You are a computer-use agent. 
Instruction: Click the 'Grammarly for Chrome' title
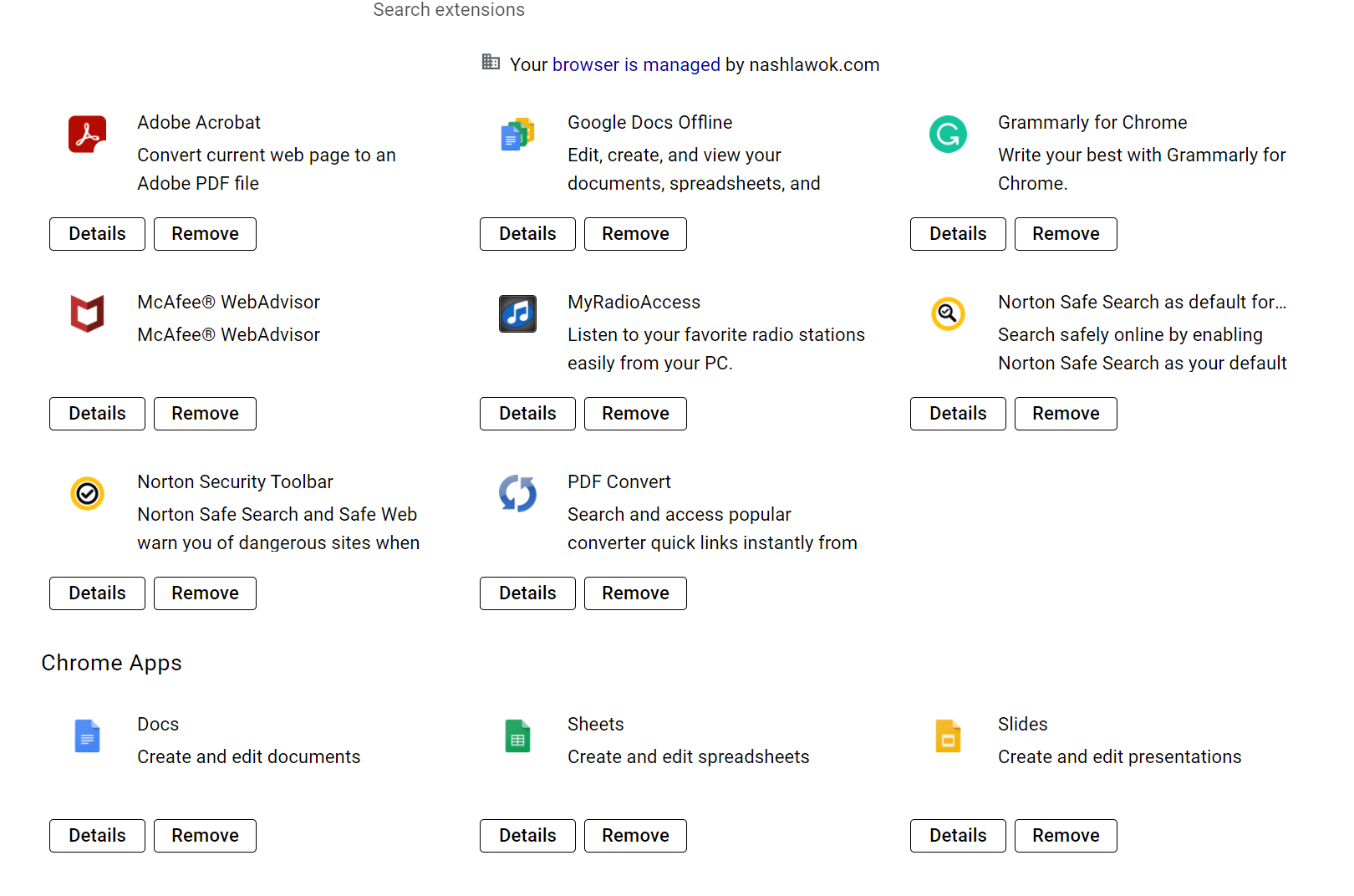(x=1092, y=122)
